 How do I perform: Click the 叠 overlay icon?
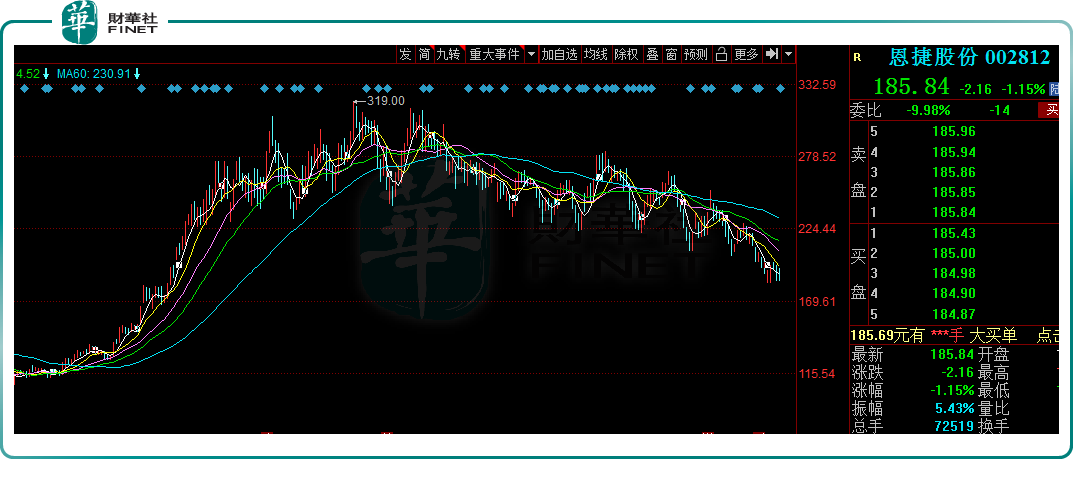pyautogui.click(x=652, y=54)
